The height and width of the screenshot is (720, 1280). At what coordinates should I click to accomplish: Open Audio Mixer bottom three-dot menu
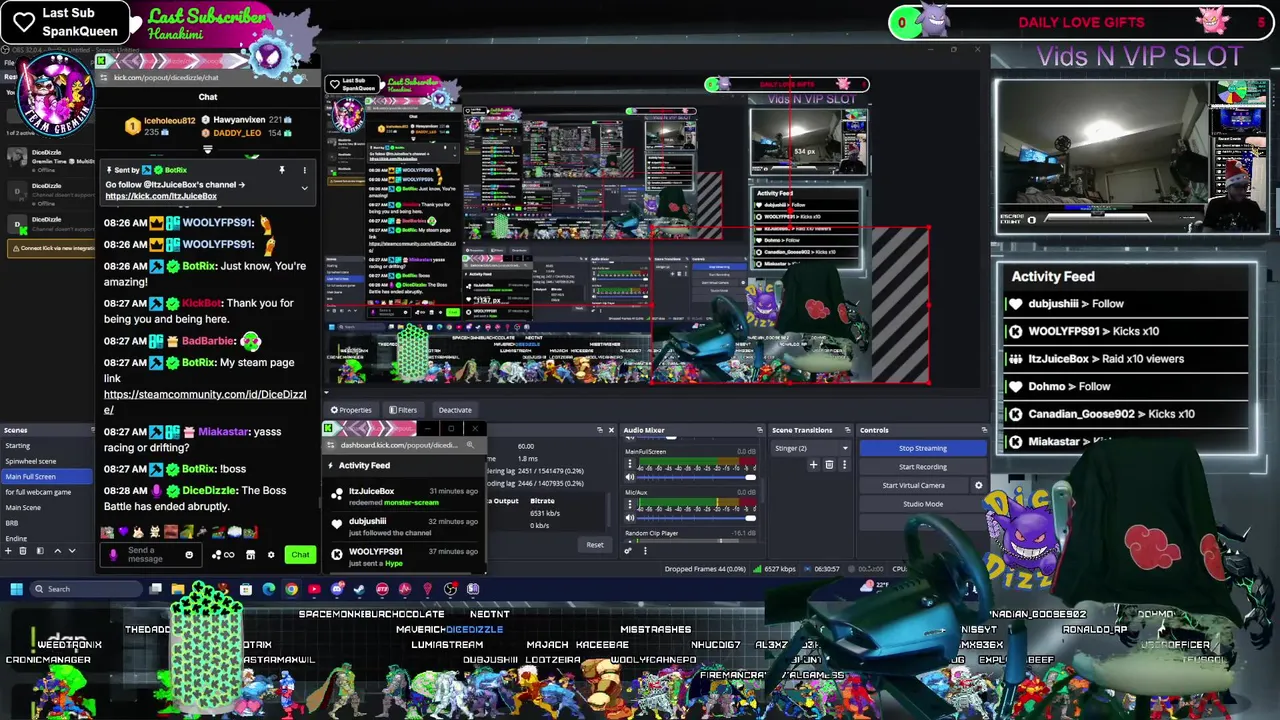645,551
